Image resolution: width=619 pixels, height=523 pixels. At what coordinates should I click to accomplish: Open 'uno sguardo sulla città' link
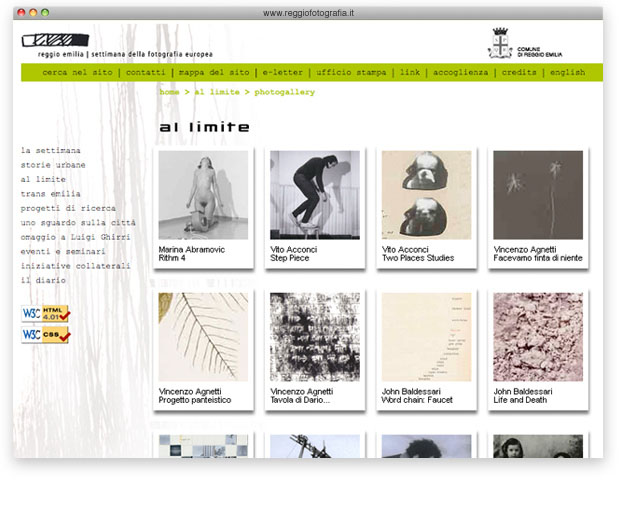click(78, 223)
